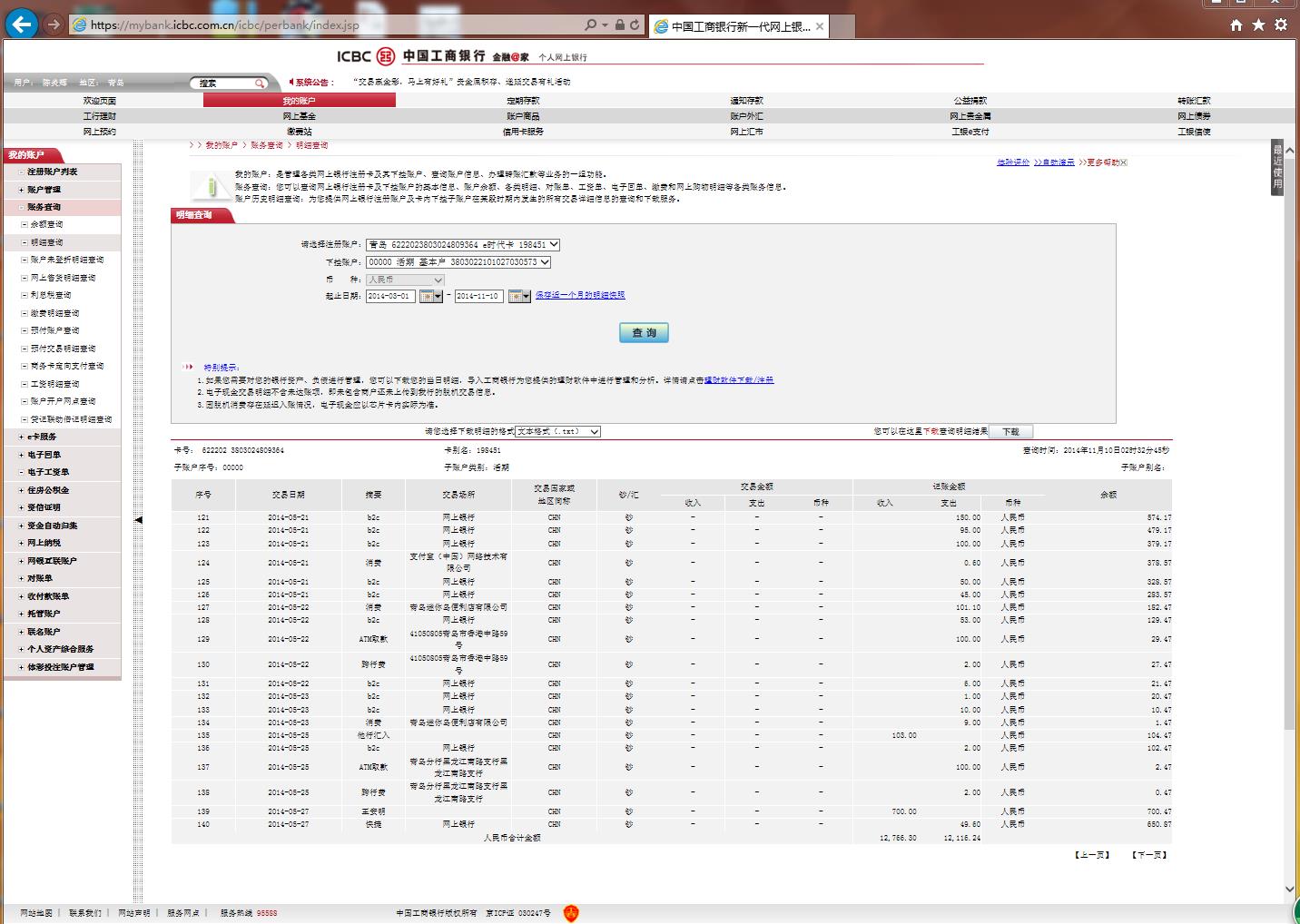Screen dimensions: 1300x924
Task: Open the end date calendar picker
Action: pos(518,297)
